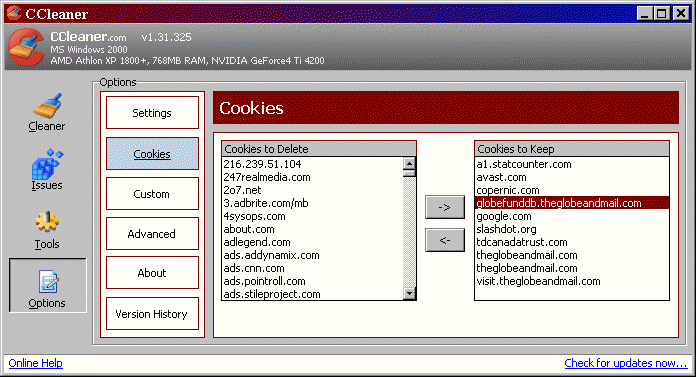The image size is (696, 377).
Task: Select the Options section notepad icon
Action: [47, 282]
